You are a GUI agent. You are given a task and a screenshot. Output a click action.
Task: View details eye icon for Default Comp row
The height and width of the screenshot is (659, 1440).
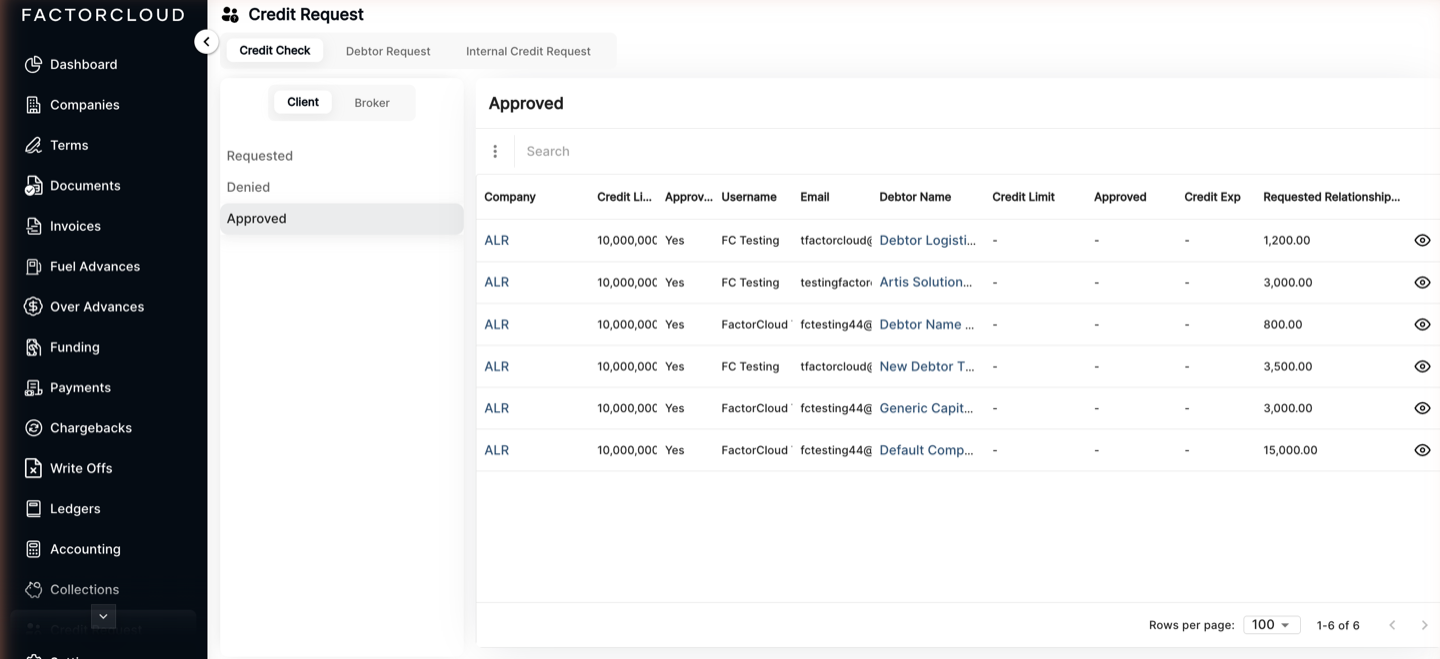[x=1422, y=451]
